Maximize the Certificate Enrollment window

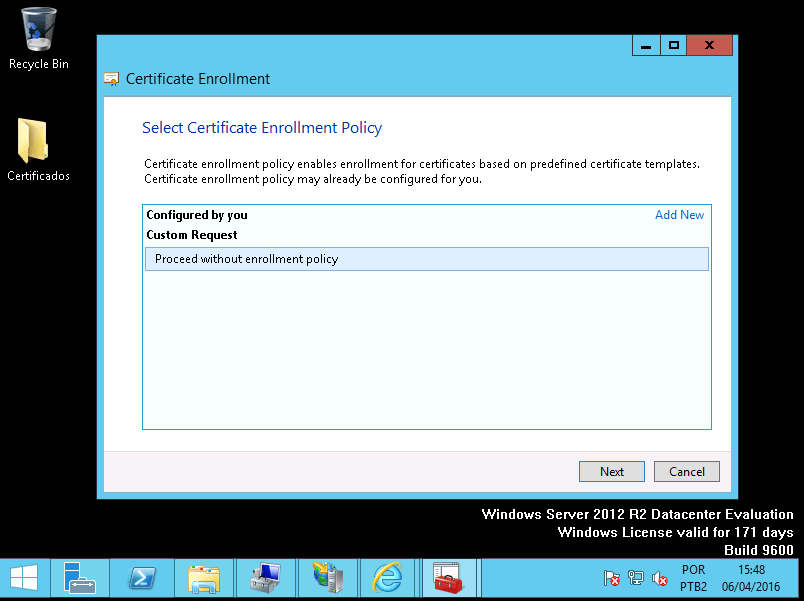[673, 45]
